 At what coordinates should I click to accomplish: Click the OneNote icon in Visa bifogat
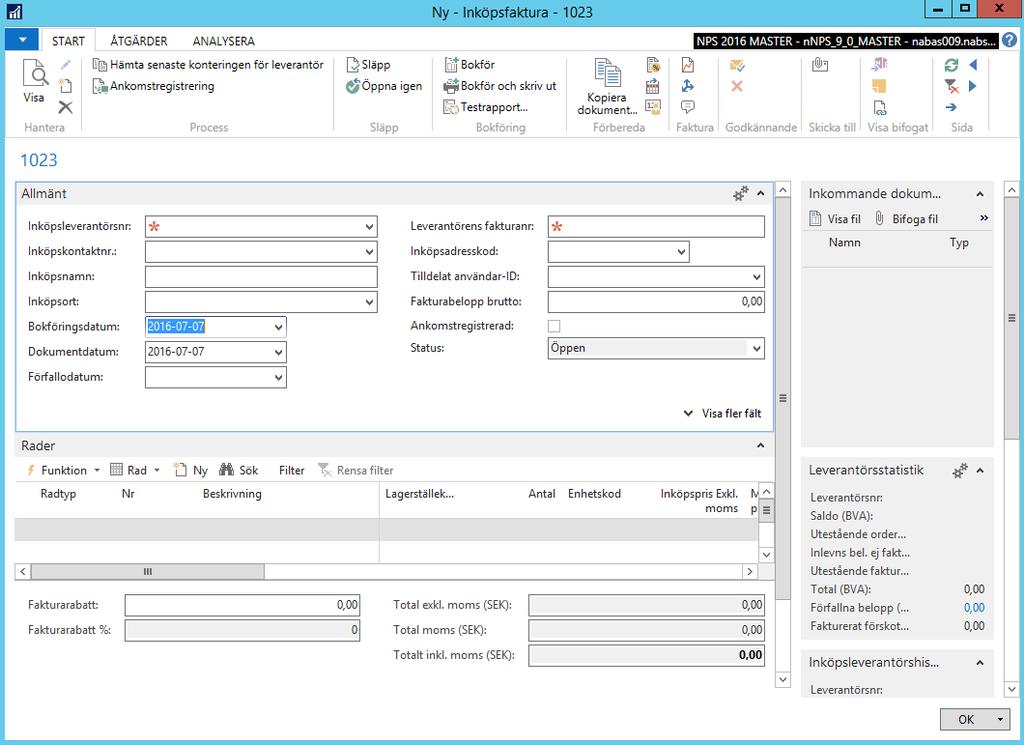(880, 64)
